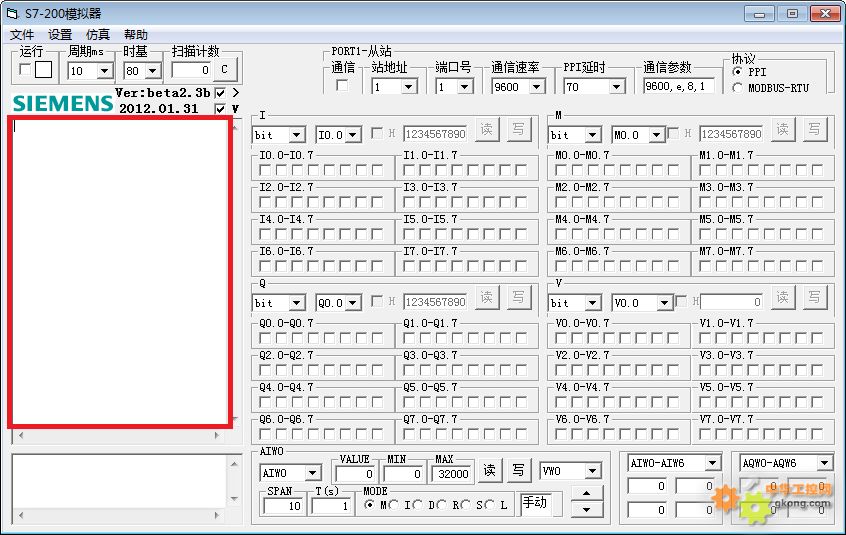Expand the M0.0 address dropdown
This screenshot has width=846, height=535.
tap(656, 135)
